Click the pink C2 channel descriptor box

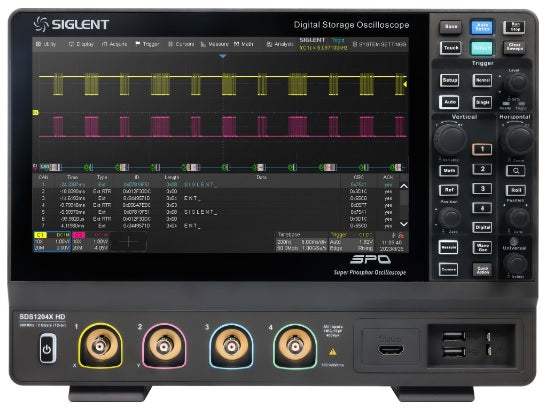pyautogui.click(x=91, y=242)
